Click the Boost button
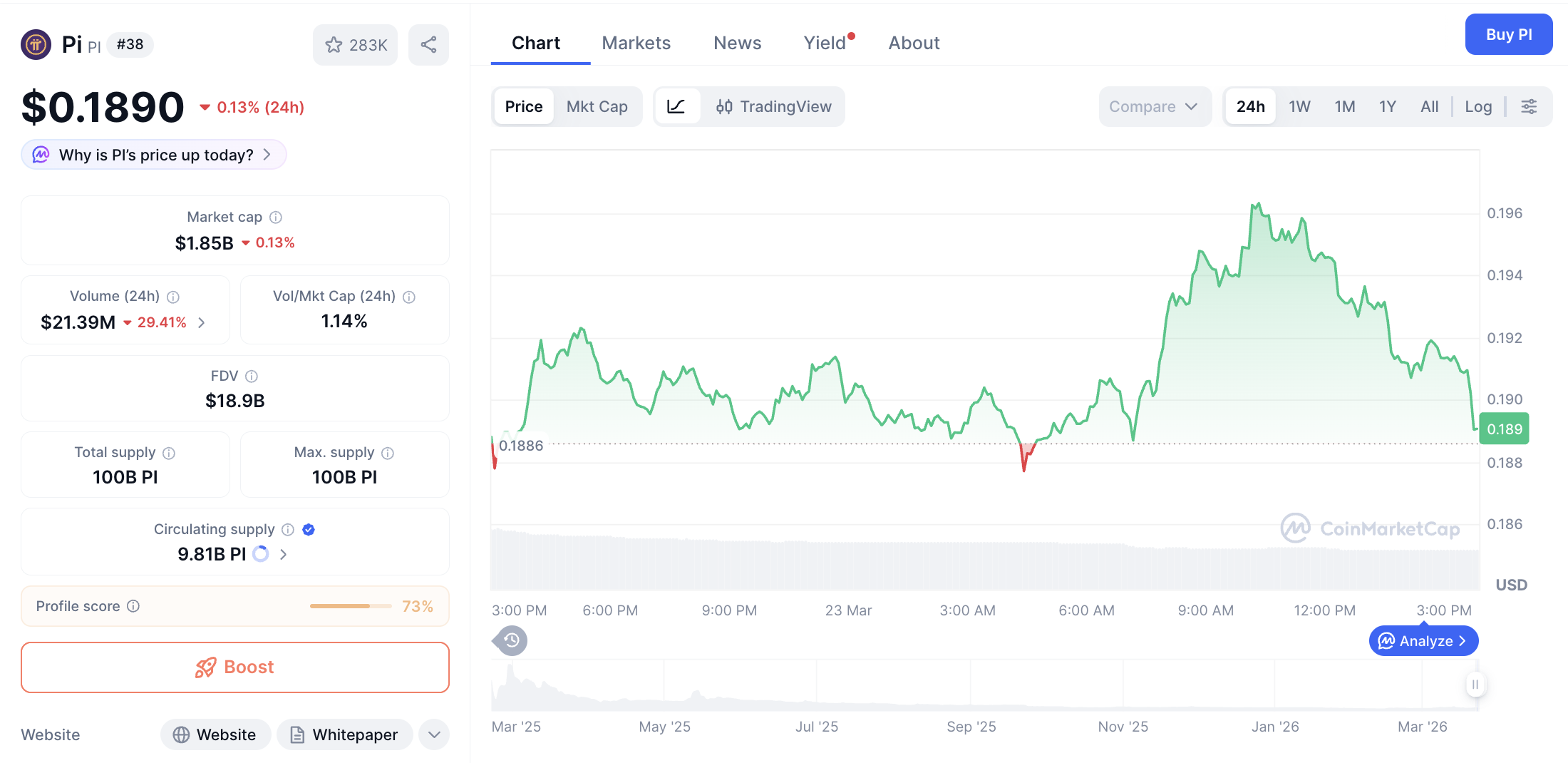This screenshot has height=763, width=1568. (x=235, y=667)
